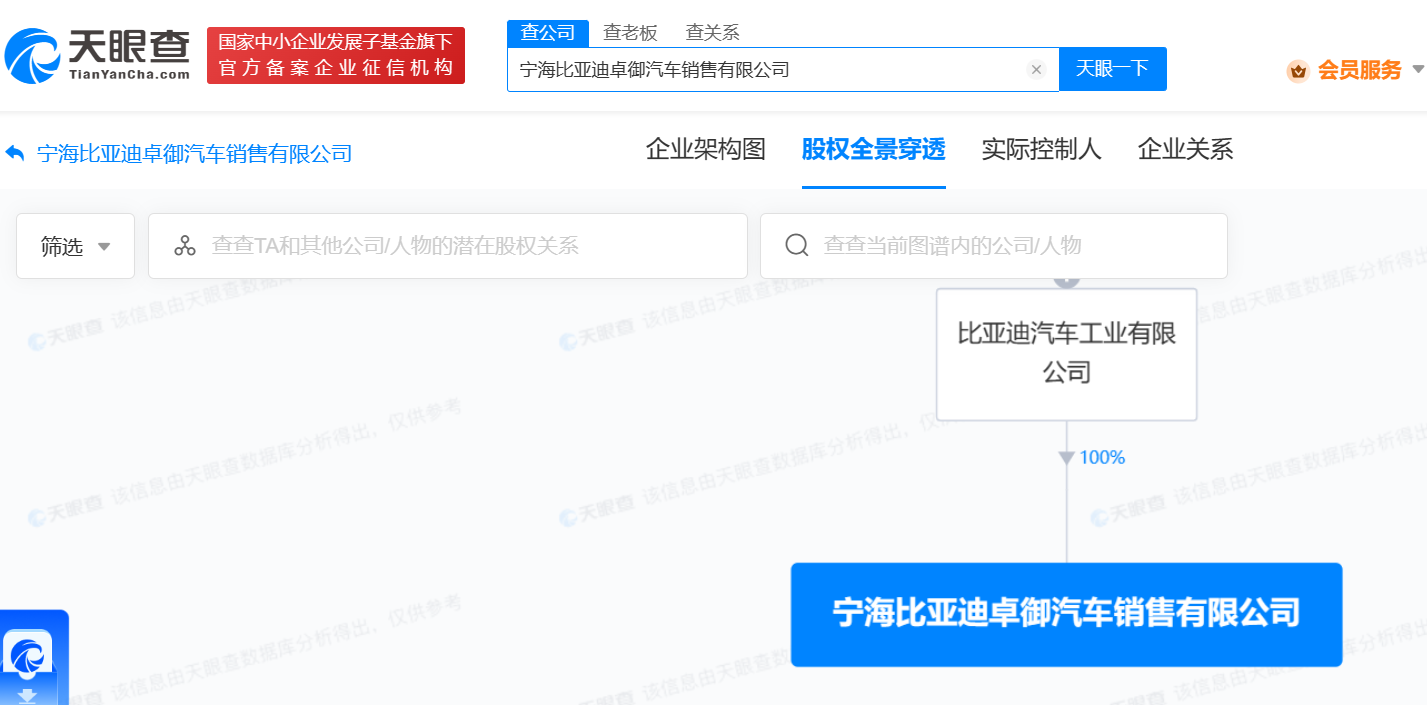This screenshot has height=705, width=1427.
Task: Click the 天眼一下 search button
Action: coord(1112,69)
